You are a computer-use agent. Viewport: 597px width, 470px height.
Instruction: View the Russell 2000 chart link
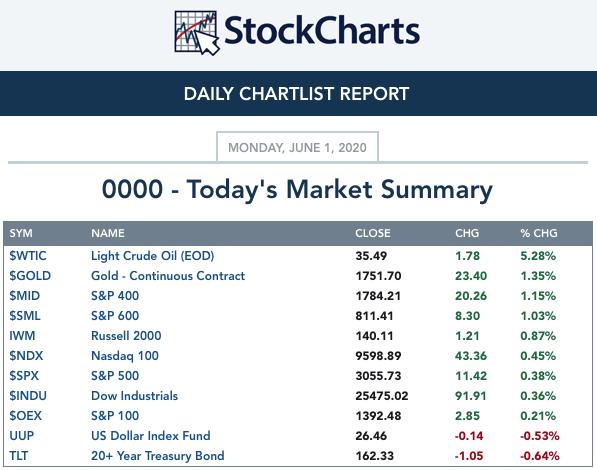tap(126, 336)
